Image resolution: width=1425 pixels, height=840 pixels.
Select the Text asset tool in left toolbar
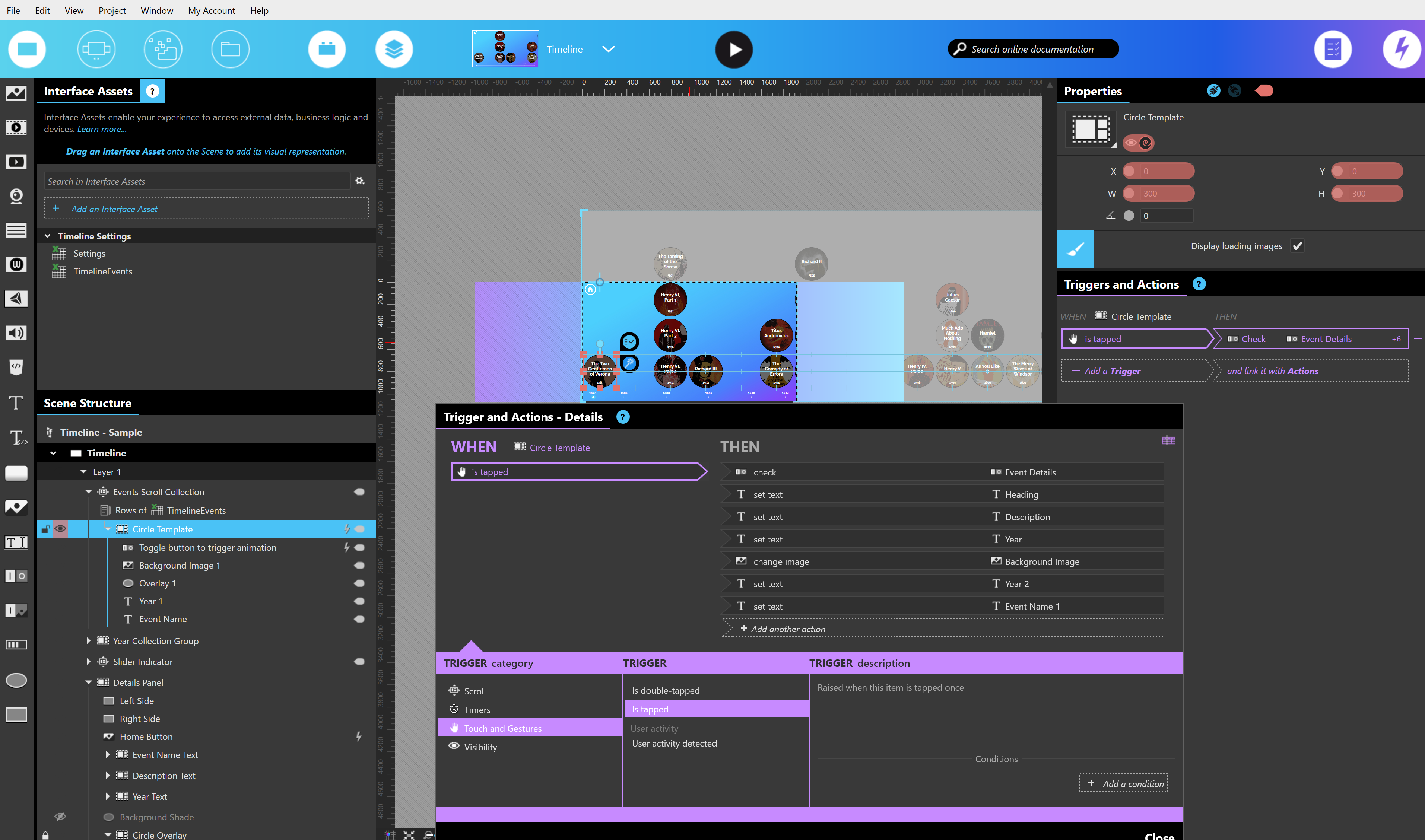[x=16, y=402]
